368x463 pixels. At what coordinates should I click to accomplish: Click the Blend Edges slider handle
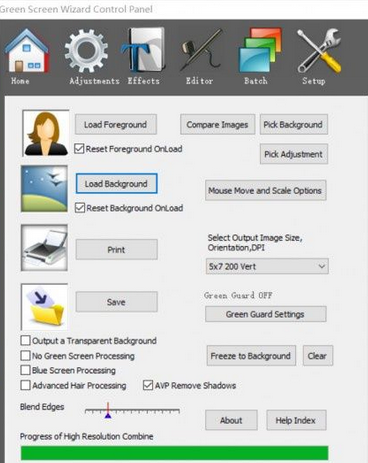(x=108, y=411)
